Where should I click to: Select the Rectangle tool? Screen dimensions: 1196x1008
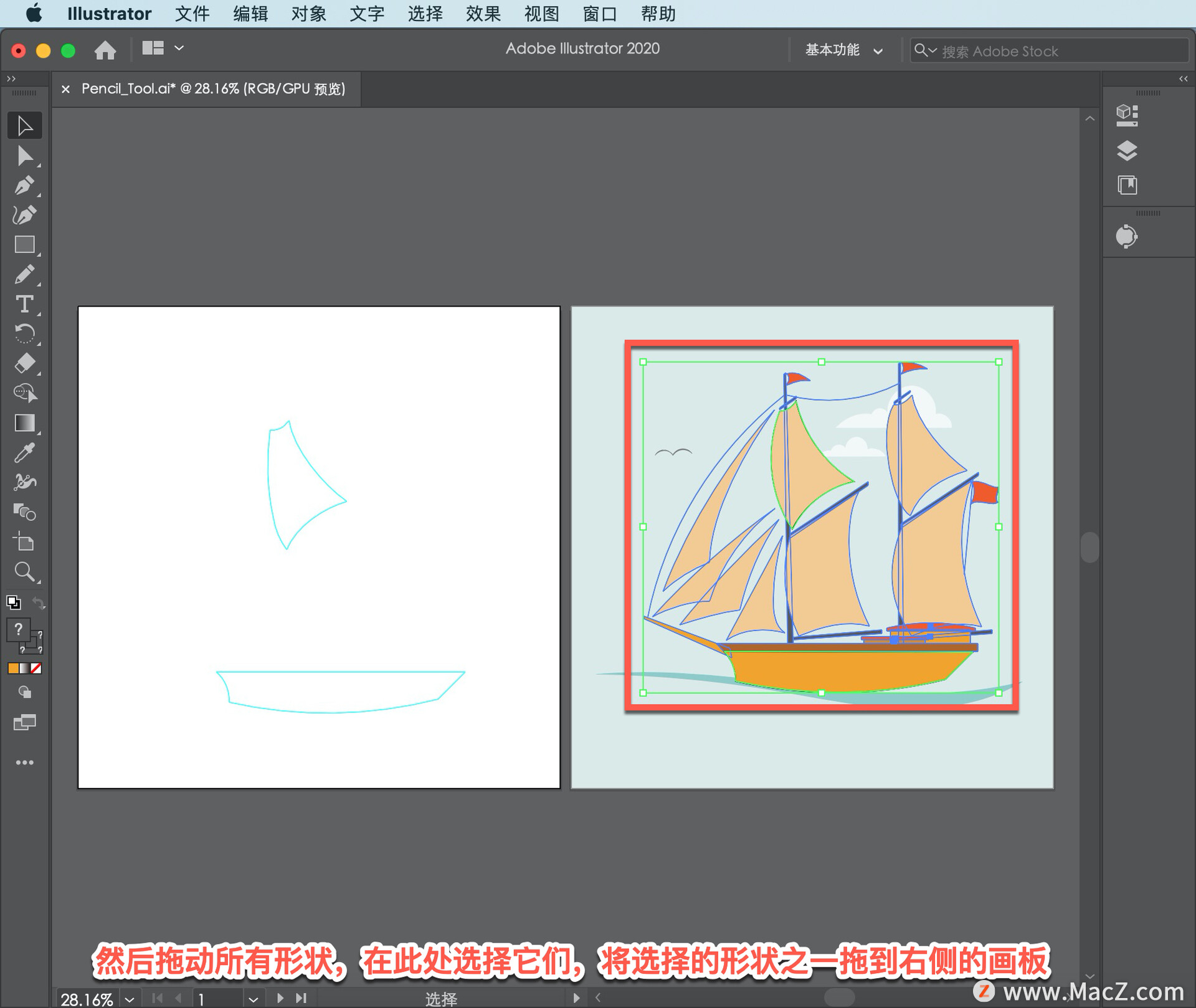pos(25,245)
